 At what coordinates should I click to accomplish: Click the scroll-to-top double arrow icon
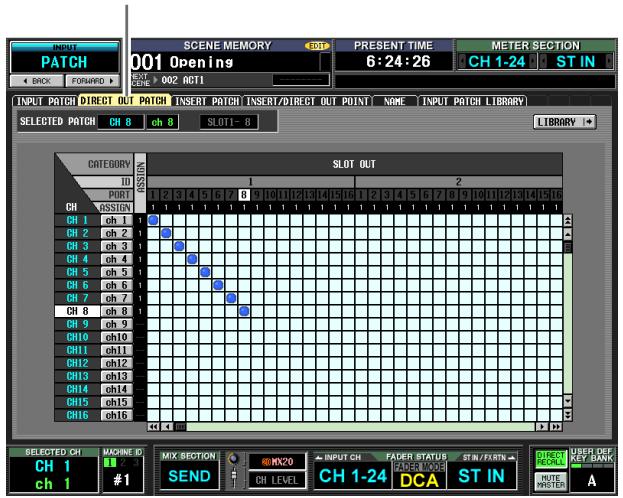568,221
